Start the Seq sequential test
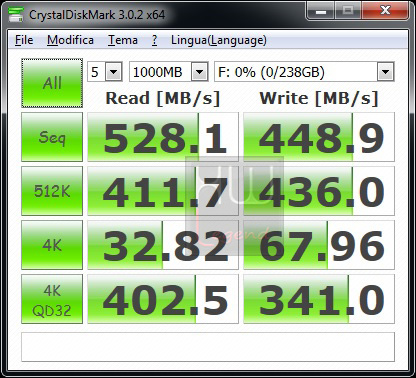Image resolution: width=416 pixels, height=378 pixels. point(52,137)
